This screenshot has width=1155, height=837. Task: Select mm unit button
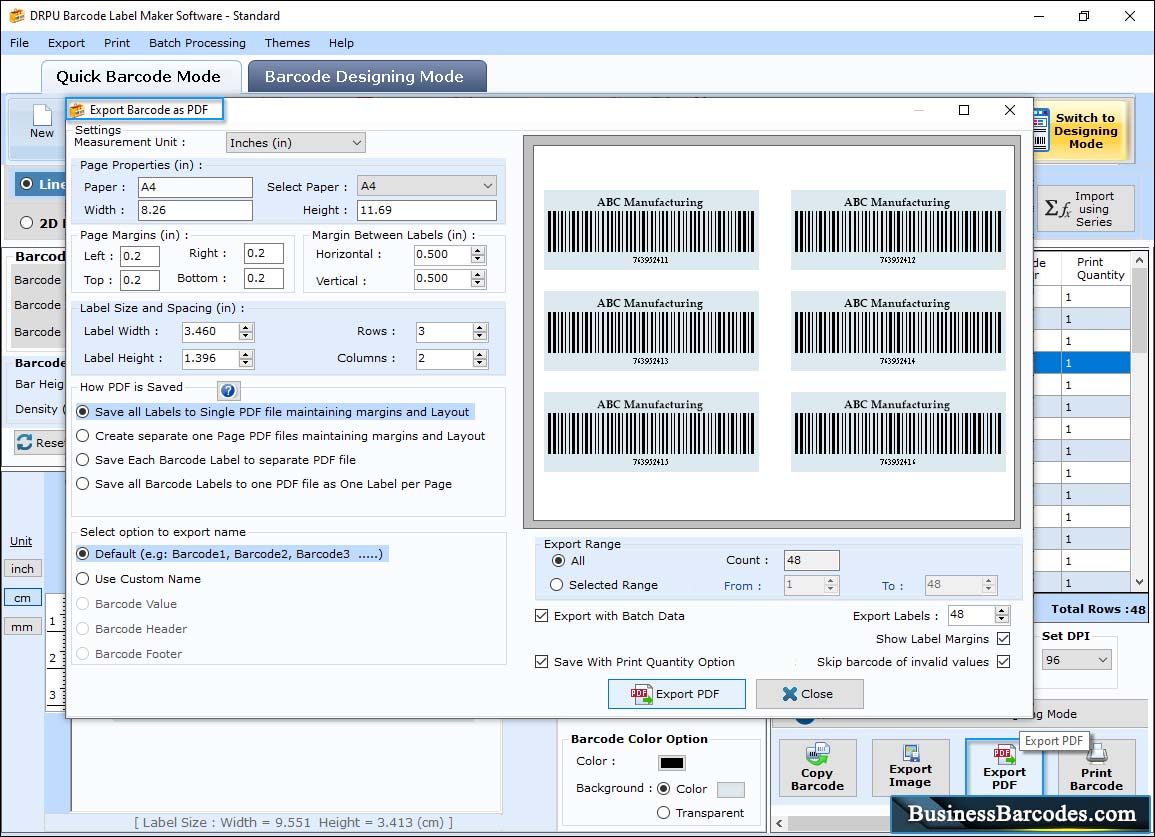(23, 627)
